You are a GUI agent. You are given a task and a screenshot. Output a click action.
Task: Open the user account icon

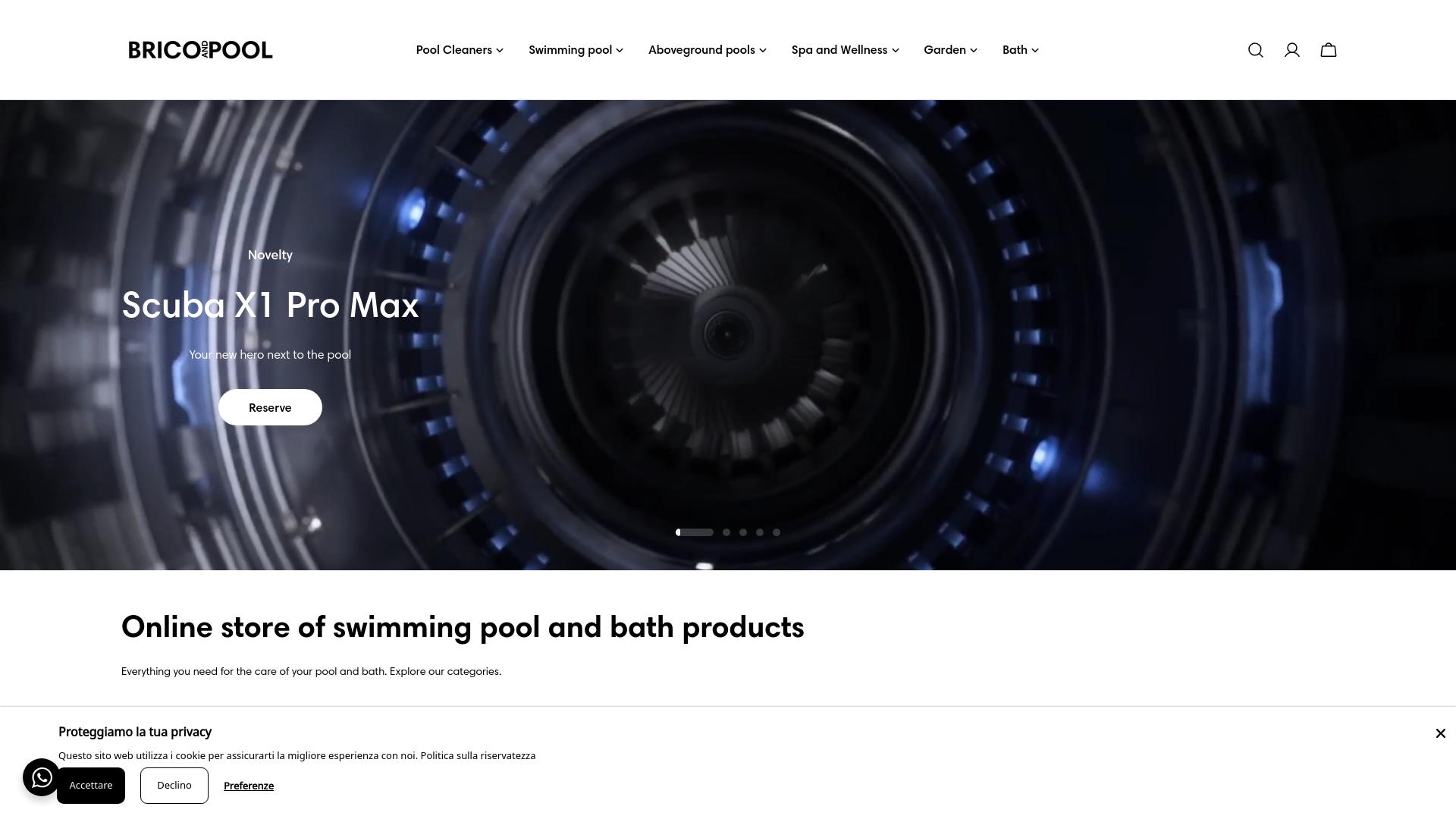coord(1292,50)
